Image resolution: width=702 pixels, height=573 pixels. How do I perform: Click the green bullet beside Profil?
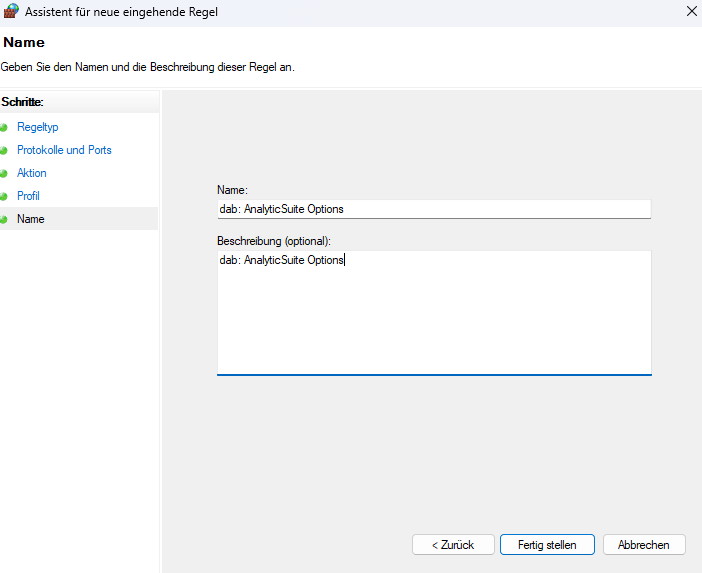pyautogui.click(x=4, y=197)
